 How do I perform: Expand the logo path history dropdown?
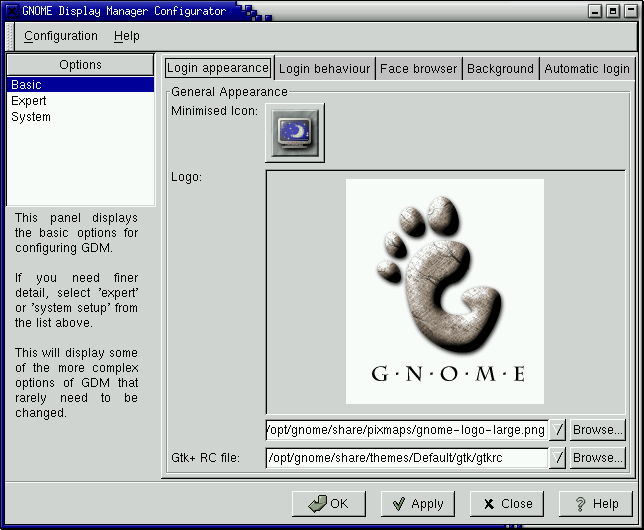point(557,430)
